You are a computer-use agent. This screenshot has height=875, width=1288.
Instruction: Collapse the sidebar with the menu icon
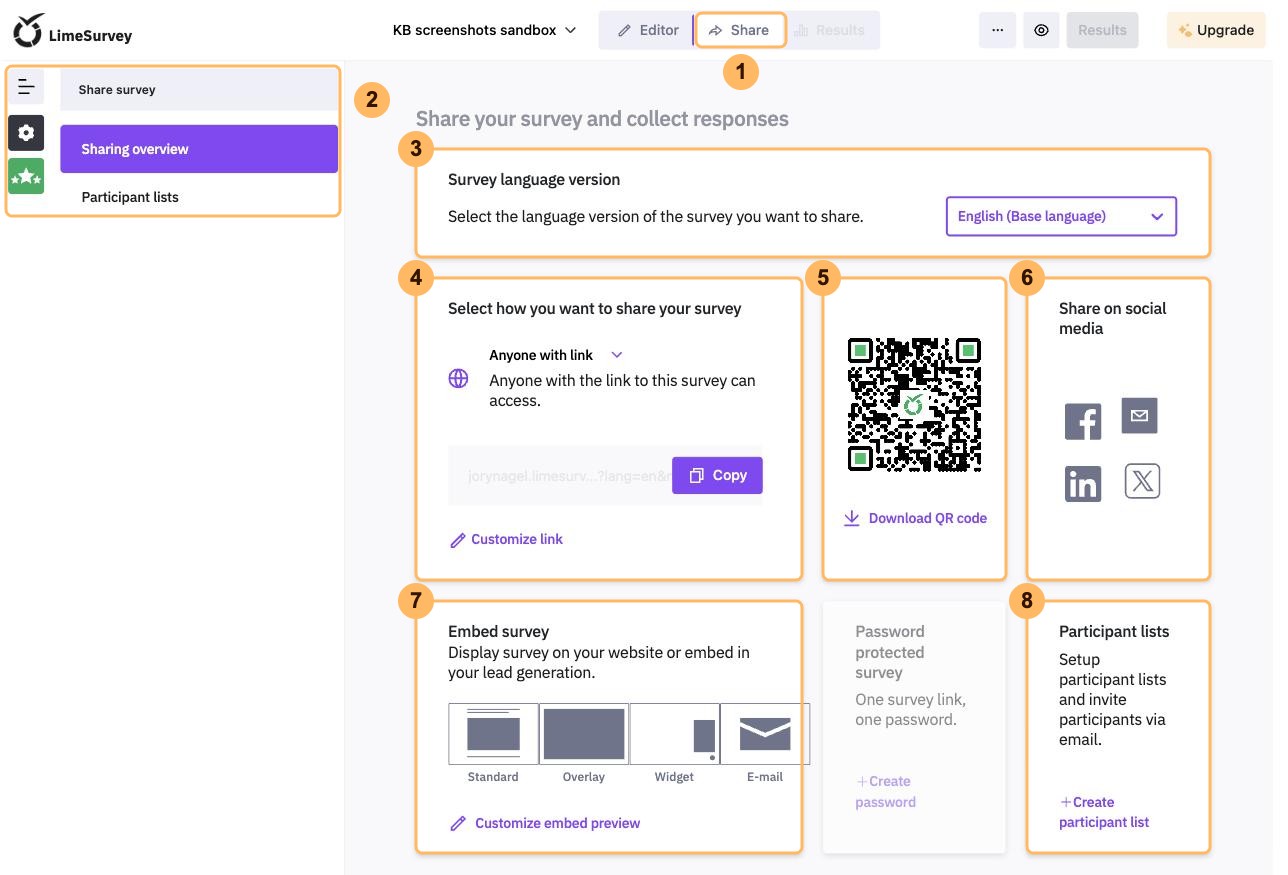(x=26, y=88)
